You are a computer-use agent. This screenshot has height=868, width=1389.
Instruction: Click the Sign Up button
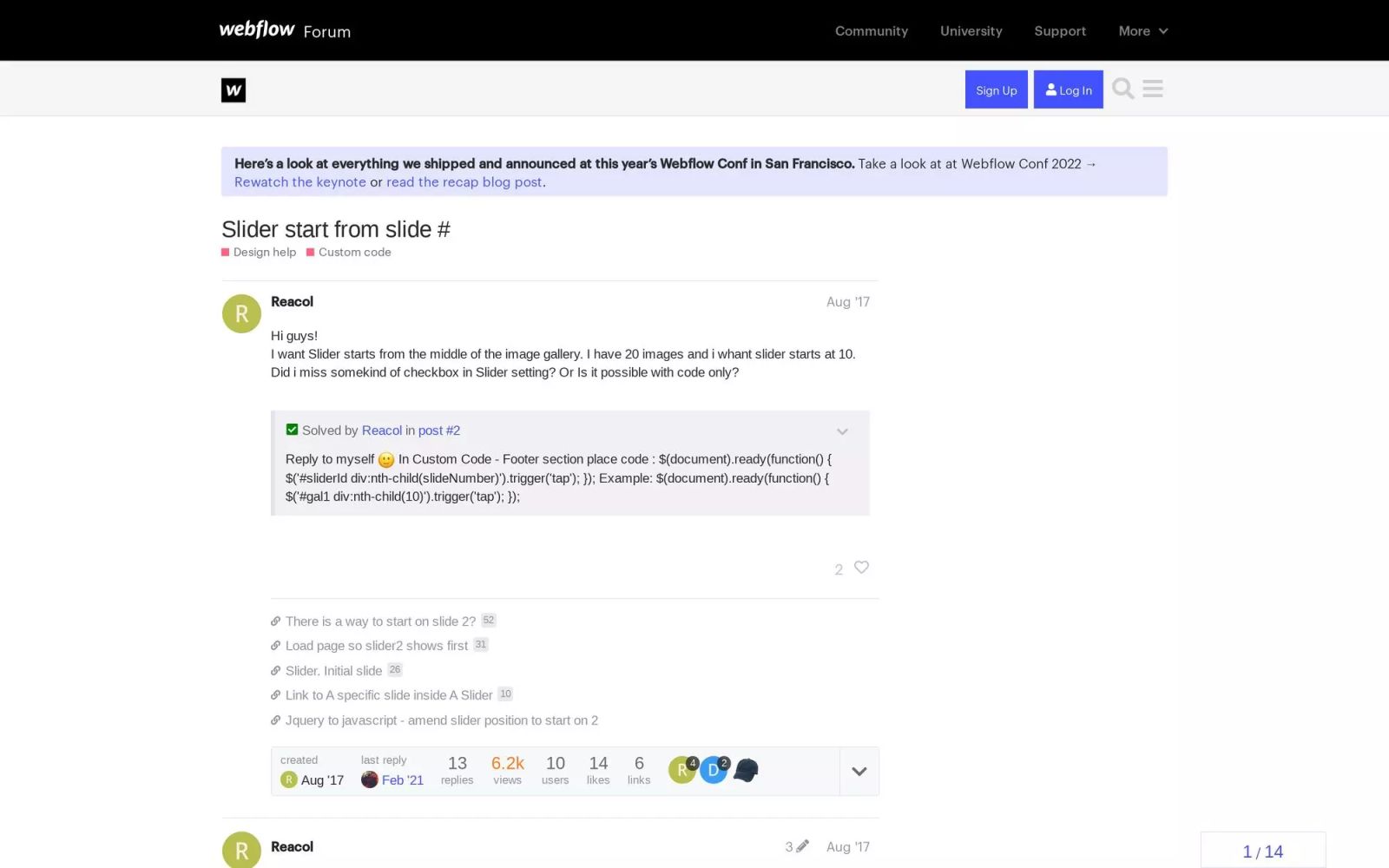pyautogui.click(x=996, y=89)
